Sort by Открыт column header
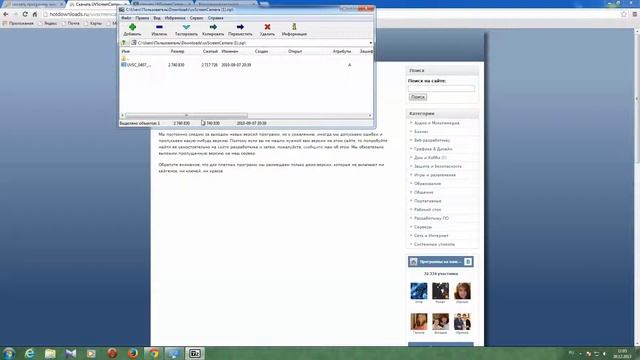Screen dimensions: 640x360 click(x=295, y=51)
